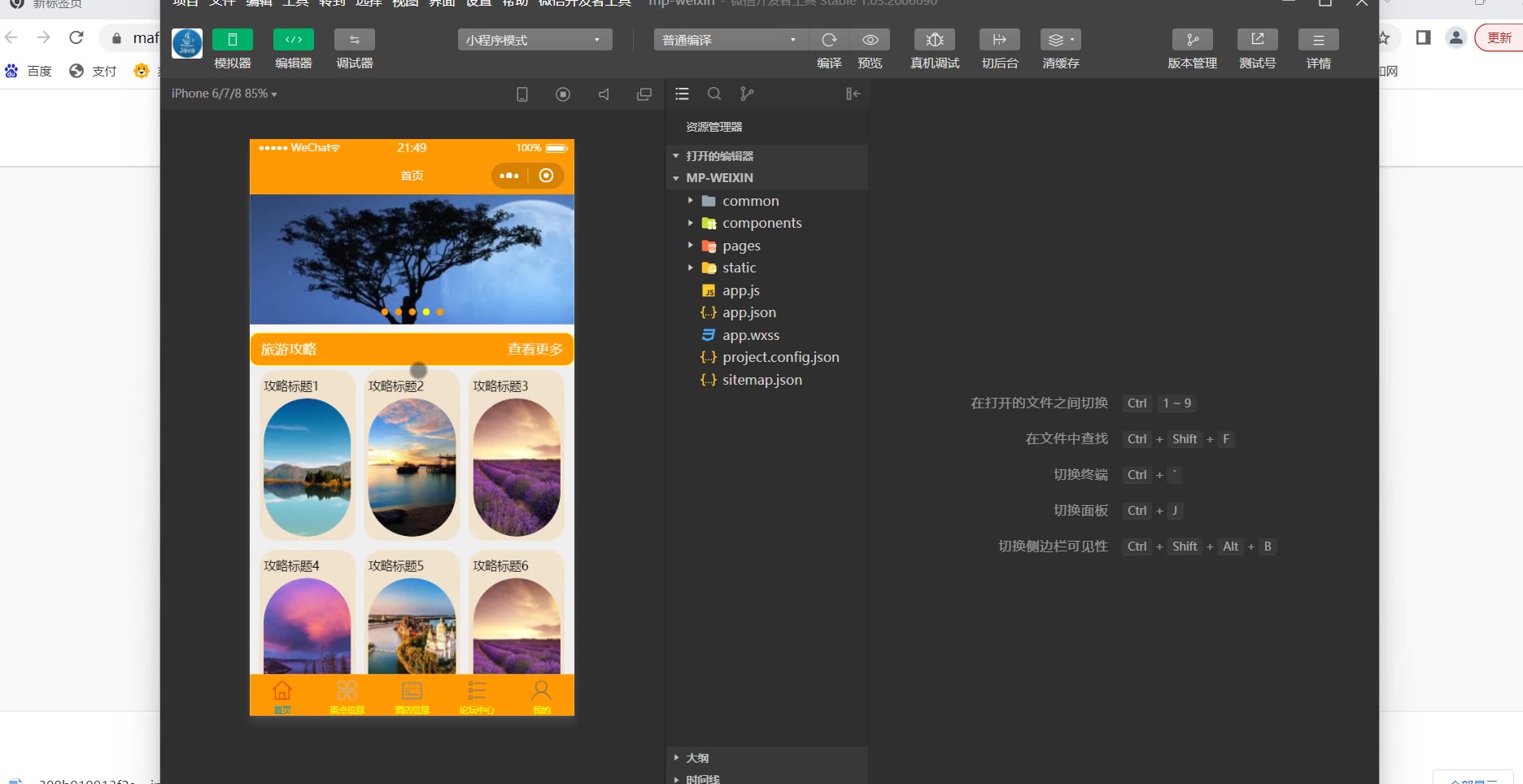Toggle the simulator panel button
This screenshot has width=1523, height=784.
(x=233, y=40)
